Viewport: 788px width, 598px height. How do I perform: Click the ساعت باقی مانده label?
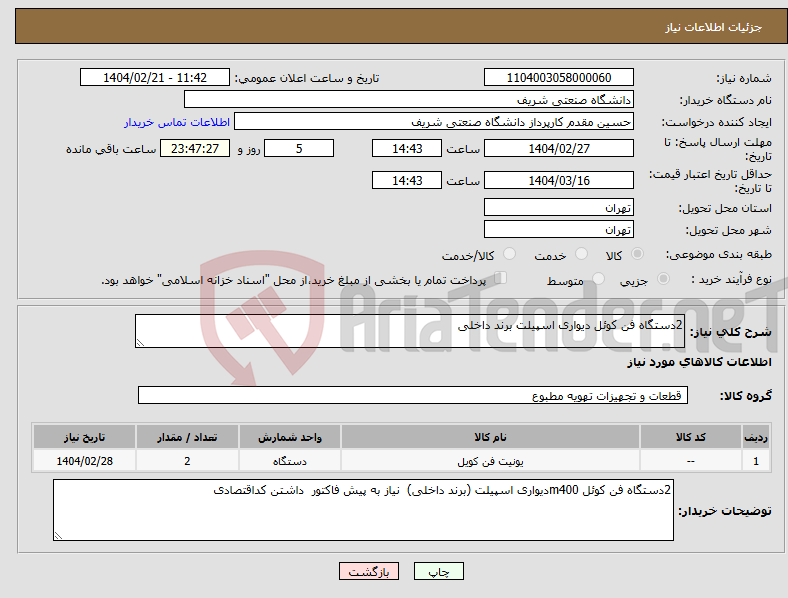(x=111, y=149)
